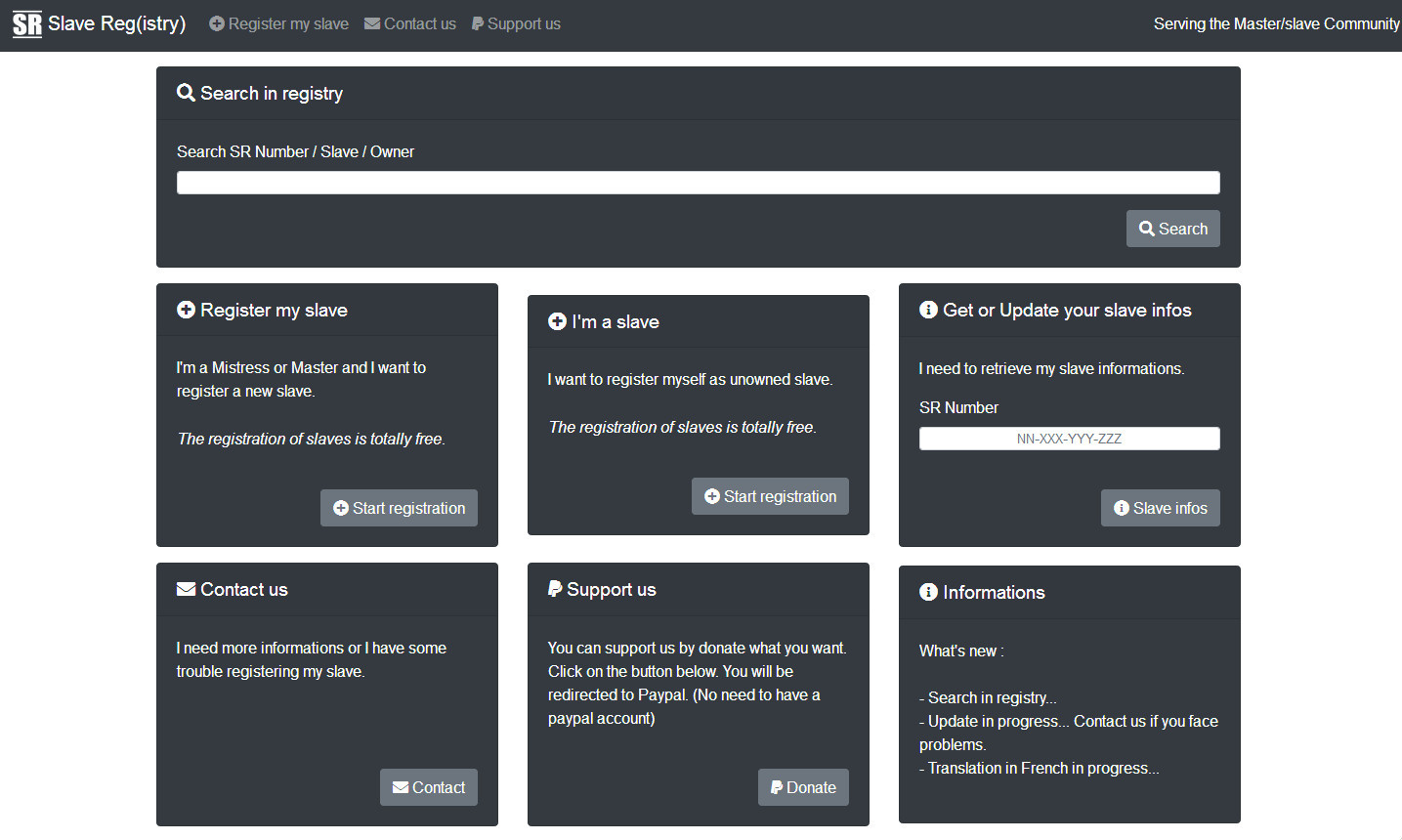Image resolution: width=1402 pixels, height=840 pixels.
Task: Click the plus icon beside navbar Register my slave
Action: [x=217, y=23]
